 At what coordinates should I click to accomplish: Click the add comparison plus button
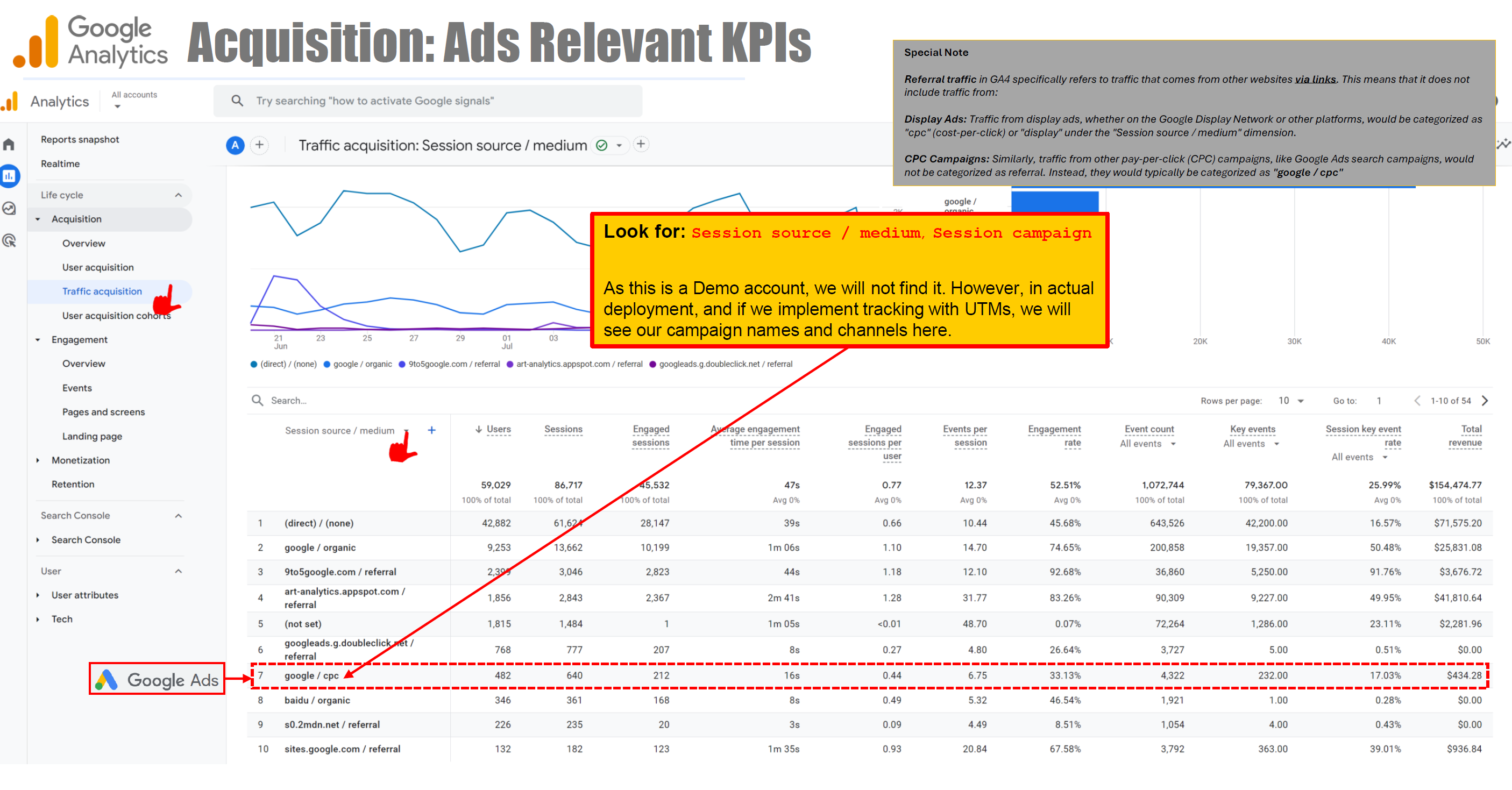coord(259,145)
